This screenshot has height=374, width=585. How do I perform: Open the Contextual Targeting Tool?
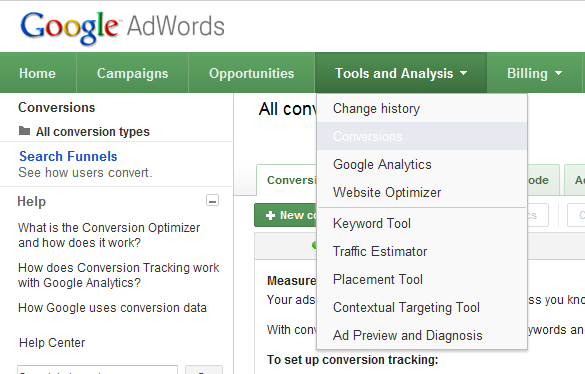pyautogui.click(x=422, y=307)
